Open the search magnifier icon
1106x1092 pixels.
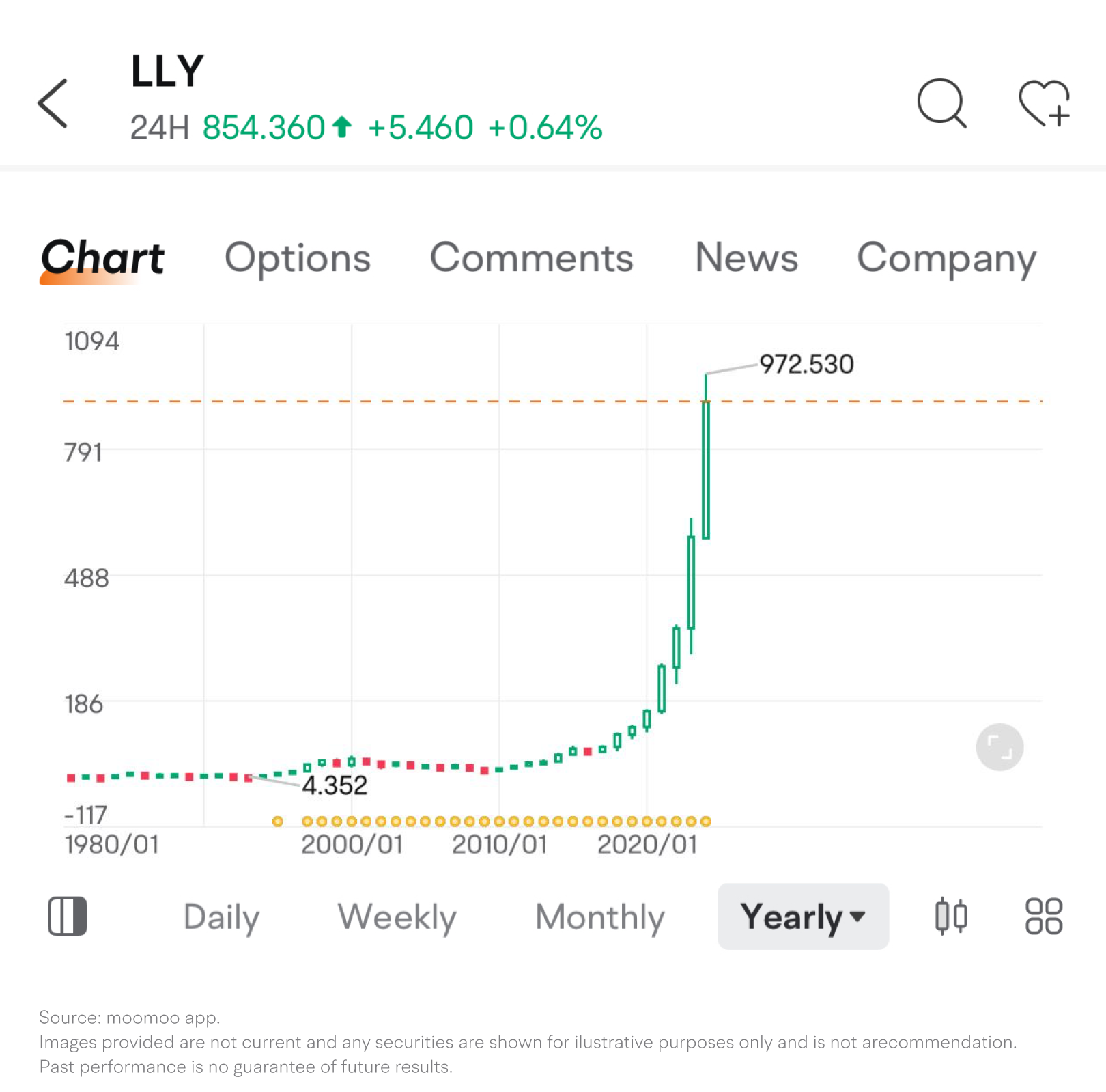[942, 103]
